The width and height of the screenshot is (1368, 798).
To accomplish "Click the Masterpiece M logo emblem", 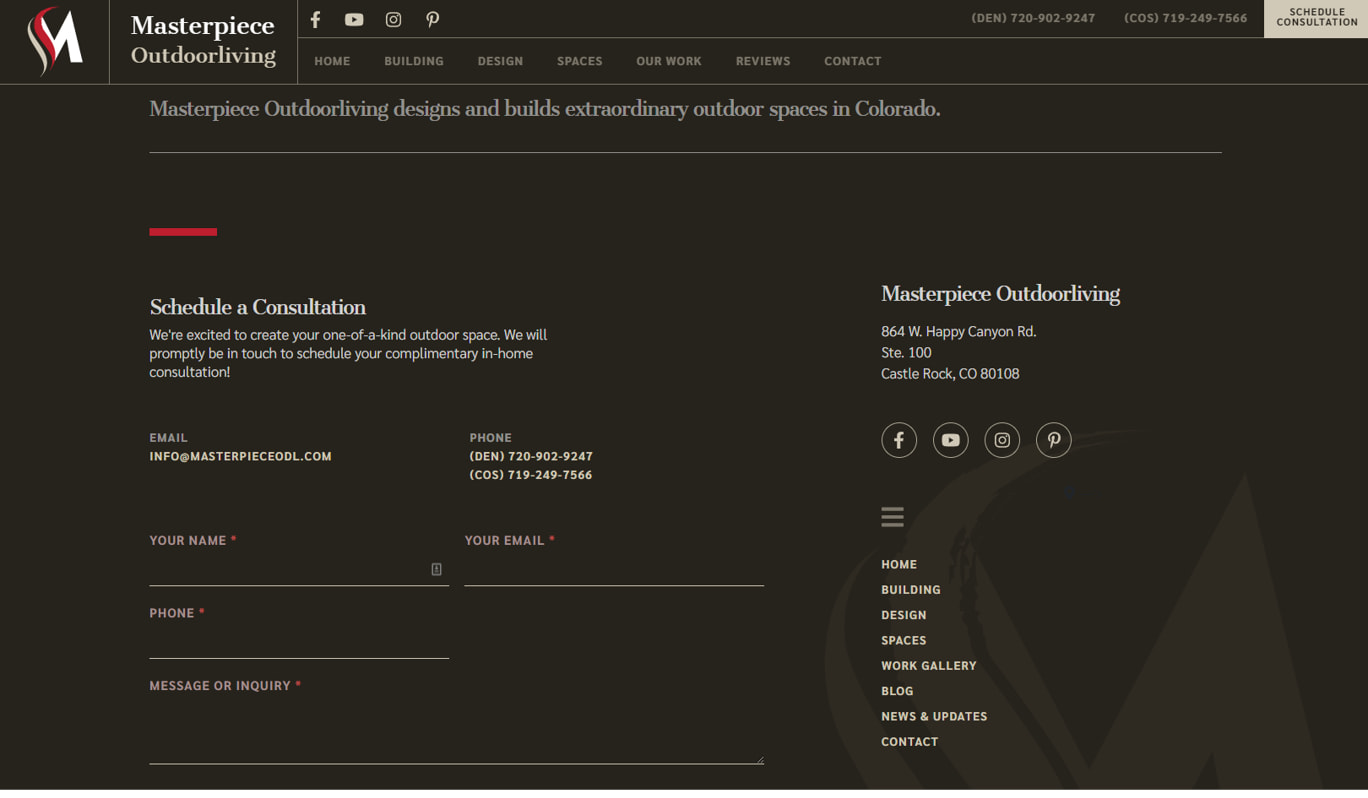I will [55, 41].
